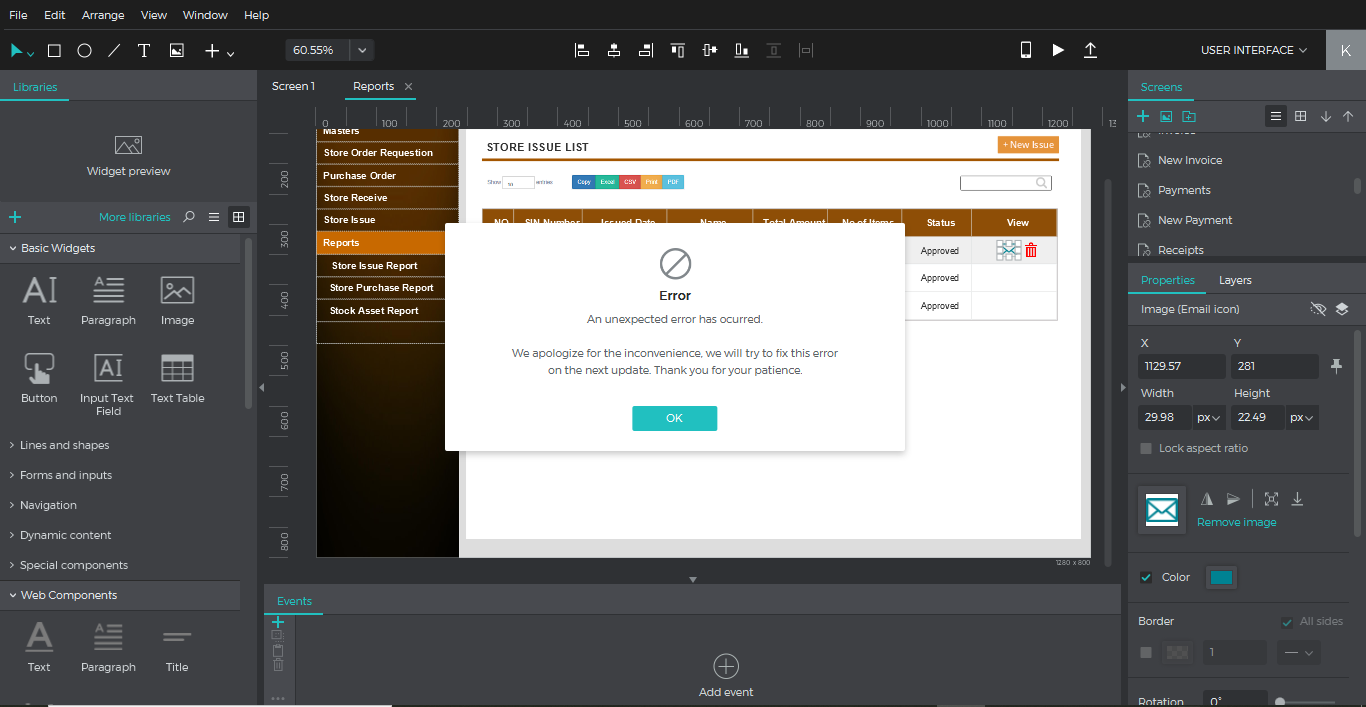Image resolution: width=1366 pixels, height=707 pixels.
Task: Click the Play simulation icon
Action: [1058, 50]
